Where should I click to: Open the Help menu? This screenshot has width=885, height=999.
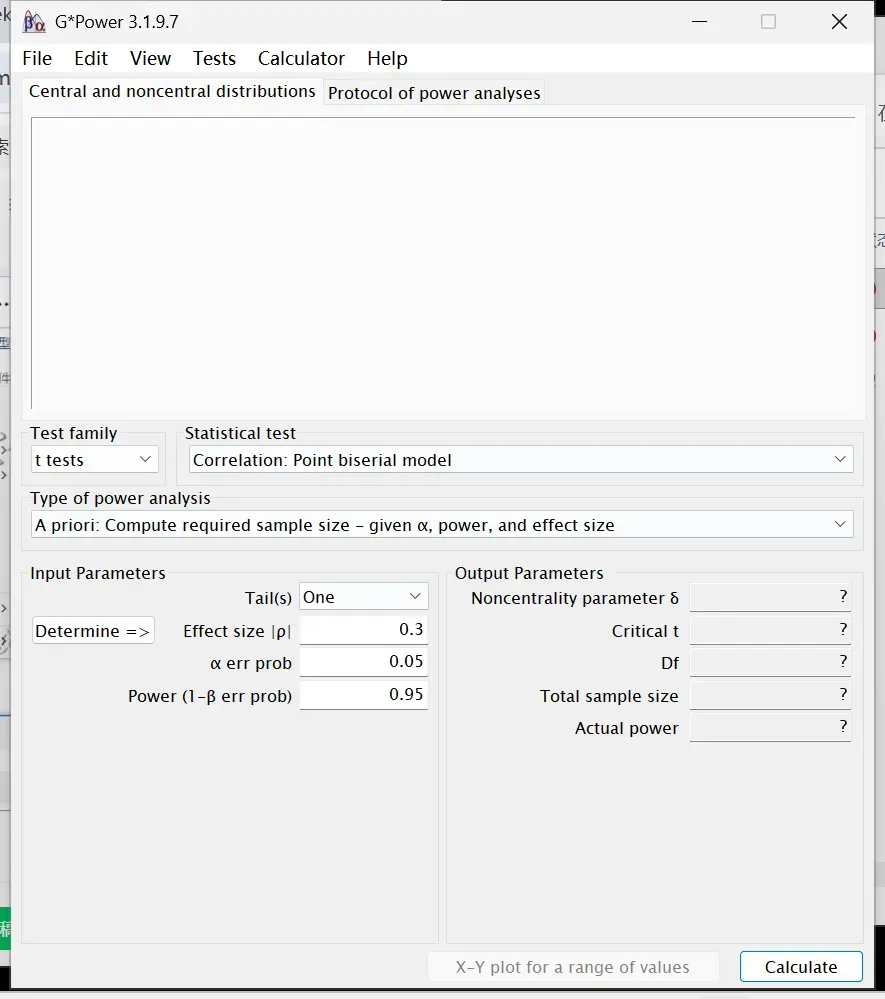387,59
